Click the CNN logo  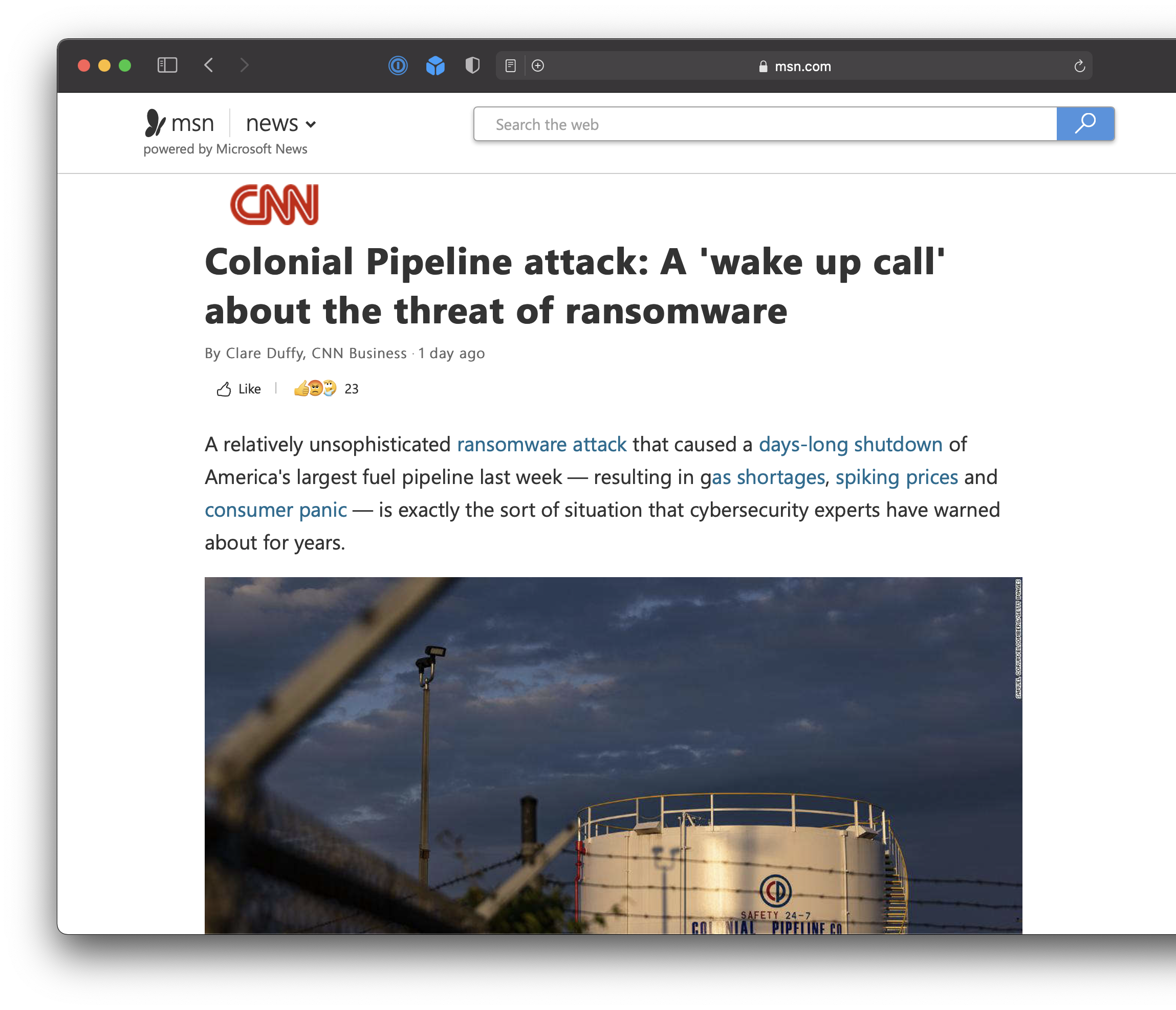[x=274, y=204]
